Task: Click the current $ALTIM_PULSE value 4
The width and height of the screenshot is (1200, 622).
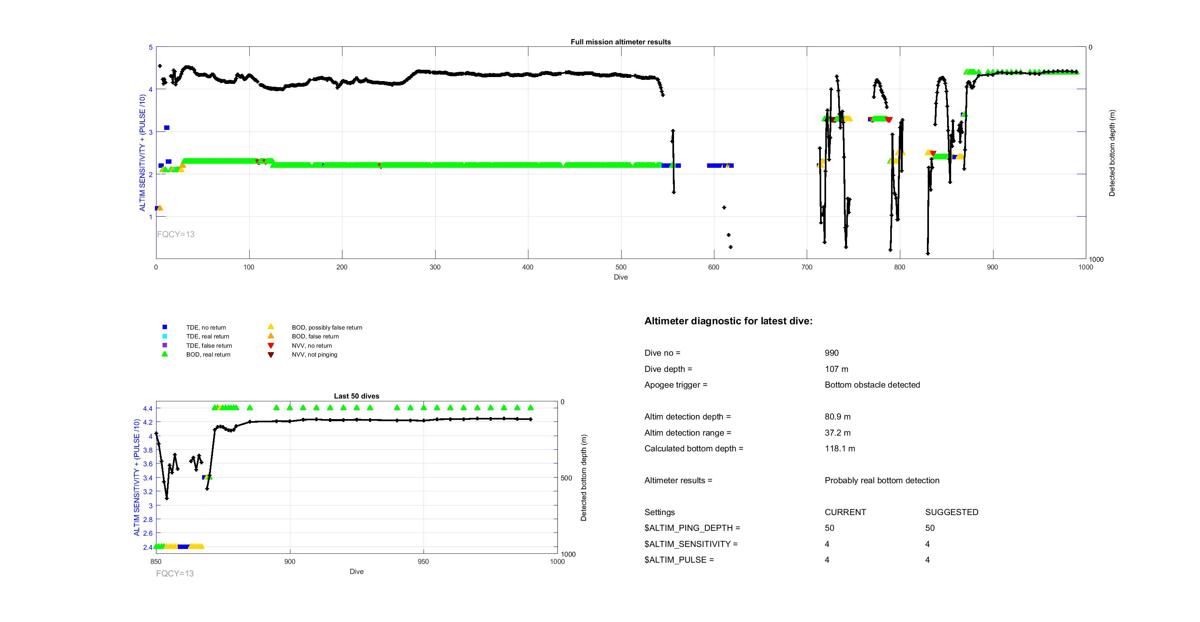Action: click(828, 559)
